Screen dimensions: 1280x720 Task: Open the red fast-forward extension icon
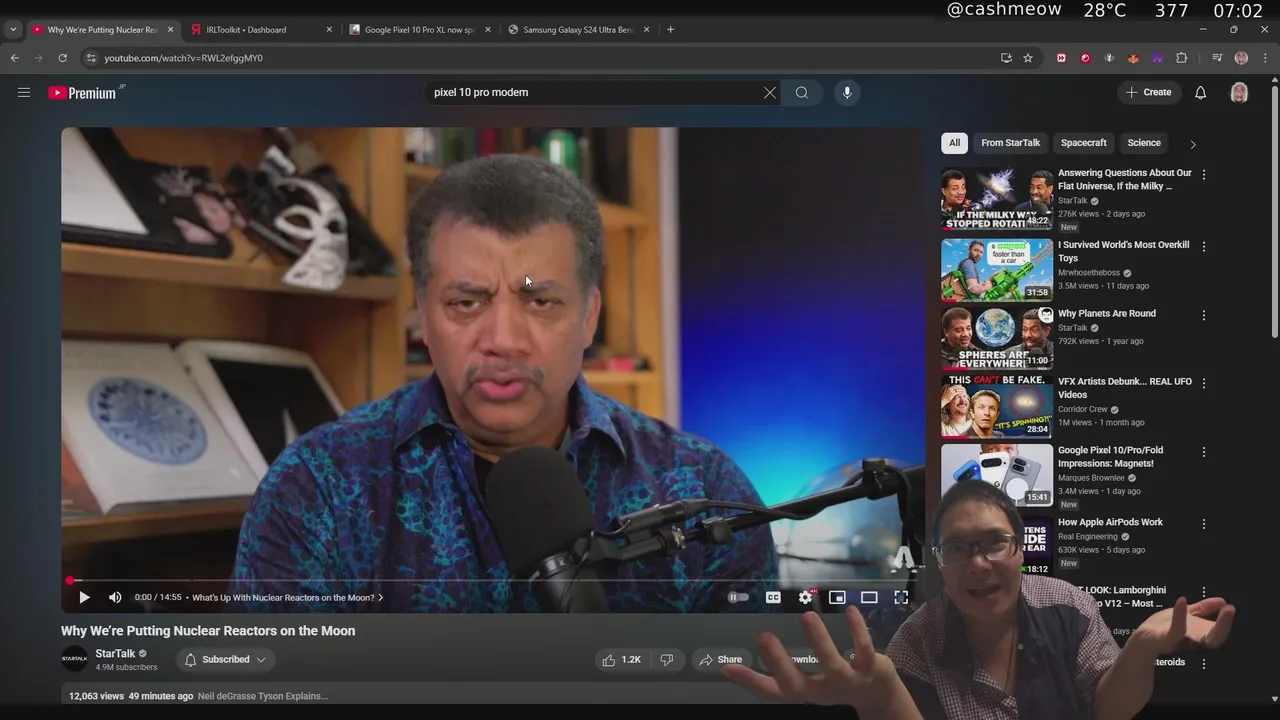click(1061, 58)
